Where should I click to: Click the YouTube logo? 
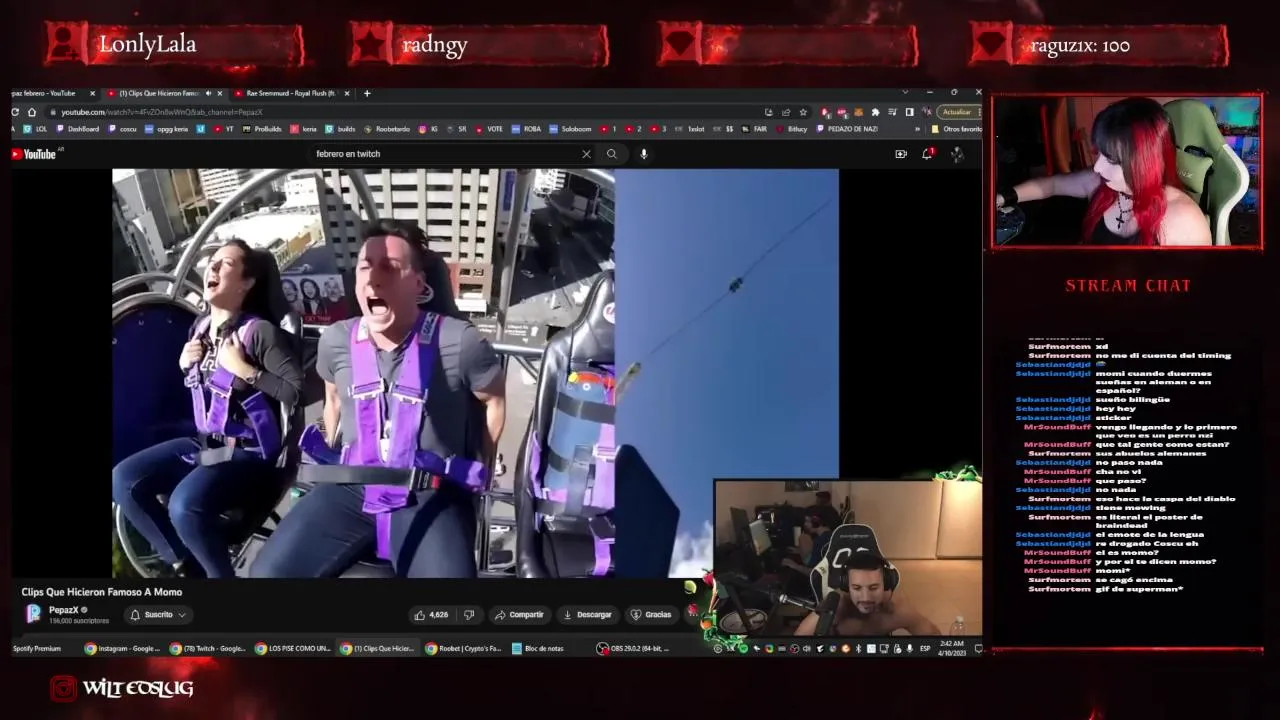[x=34, y=154]
